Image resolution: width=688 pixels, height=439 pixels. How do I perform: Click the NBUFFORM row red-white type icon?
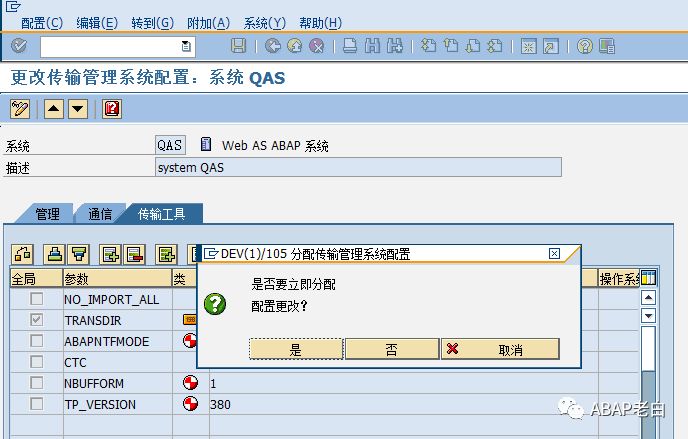coord(190,382)
